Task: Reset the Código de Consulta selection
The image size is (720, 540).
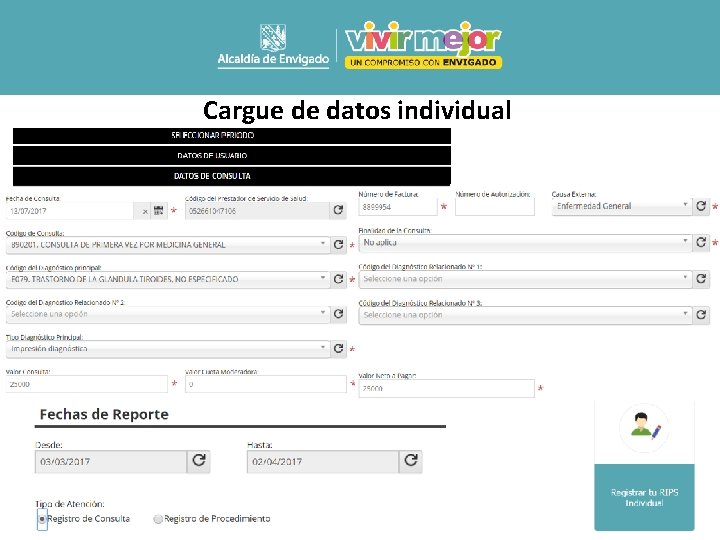Action: coord(338,245)
